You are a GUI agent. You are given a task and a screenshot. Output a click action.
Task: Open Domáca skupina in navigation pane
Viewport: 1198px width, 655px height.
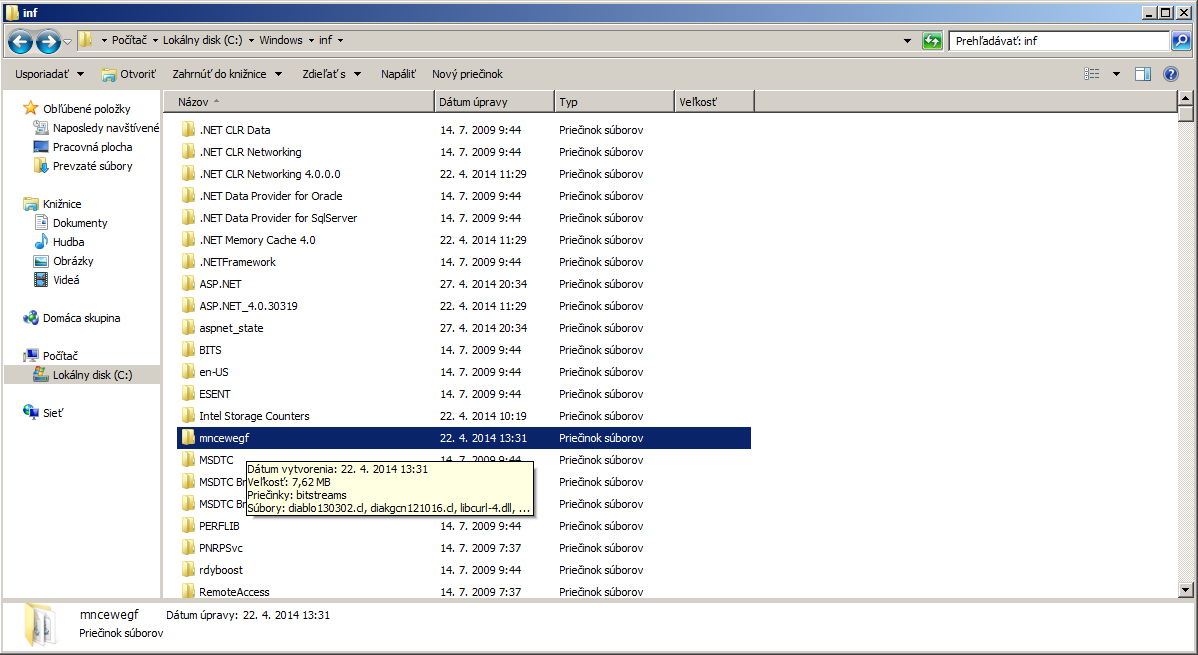[x=80, y=318]
